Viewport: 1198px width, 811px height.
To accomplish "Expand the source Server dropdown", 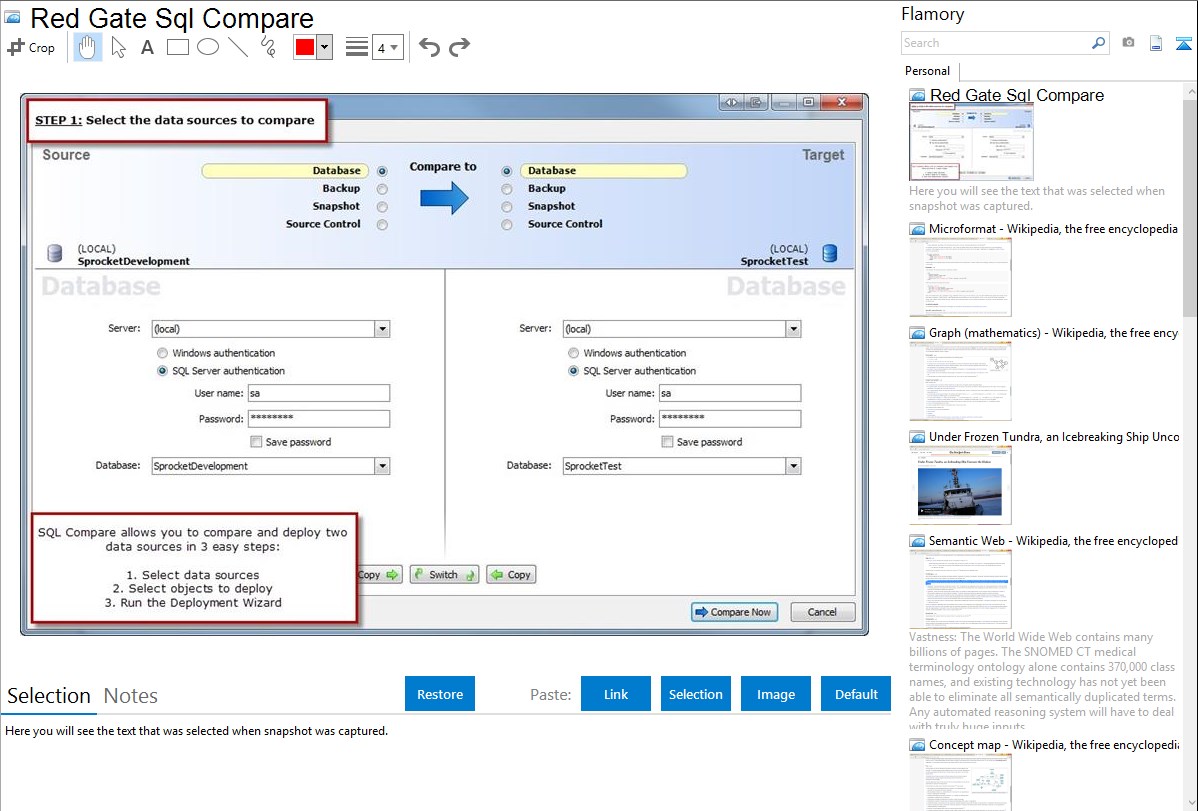I will (x=382, y=329).
